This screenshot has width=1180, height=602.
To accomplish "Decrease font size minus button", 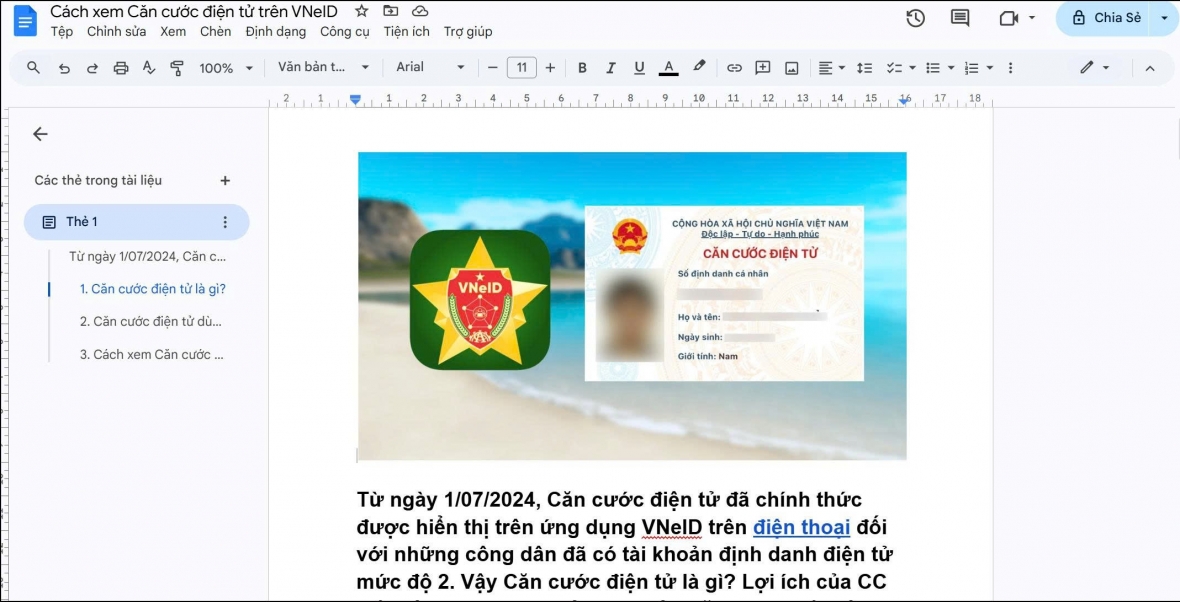I will point(493,68).
